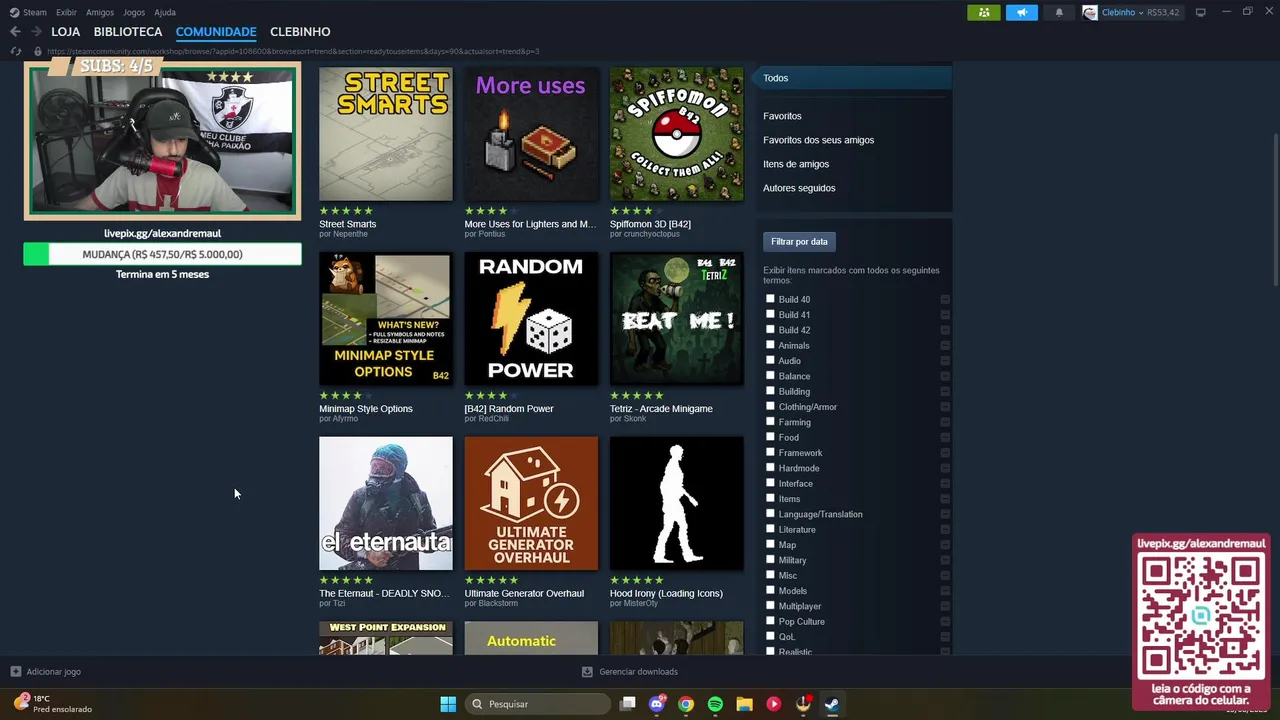1280x720 pixels.
Task: Open the CLEBINHO profile tab
Action: point(300,32)
